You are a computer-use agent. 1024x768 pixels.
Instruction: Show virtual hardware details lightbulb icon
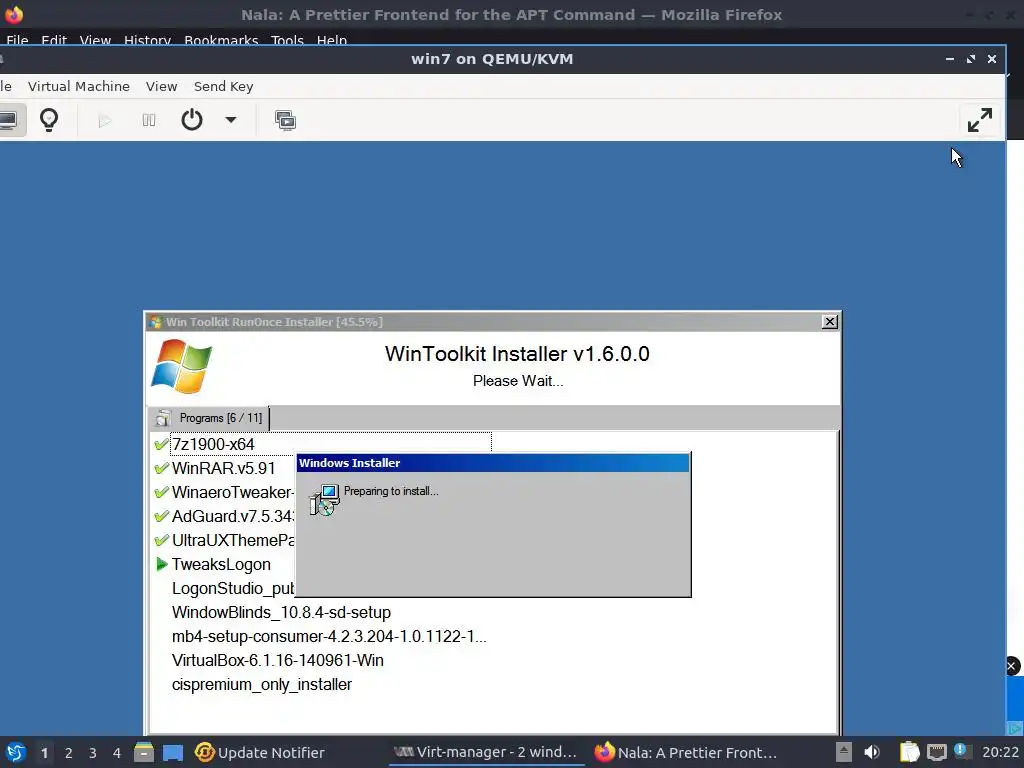49,120
